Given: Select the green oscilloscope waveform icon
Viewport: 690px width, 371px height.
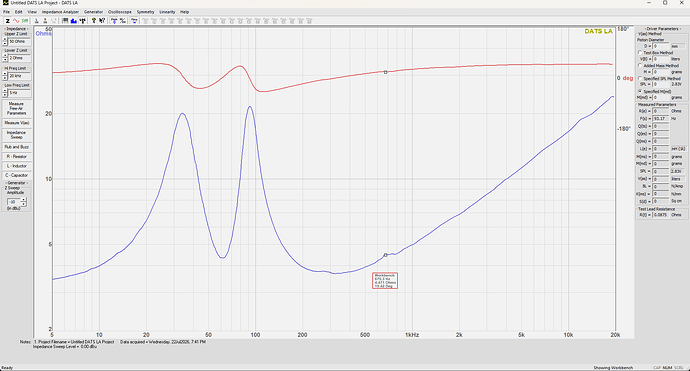Looking at the screenshot, I should pos(25,21).
